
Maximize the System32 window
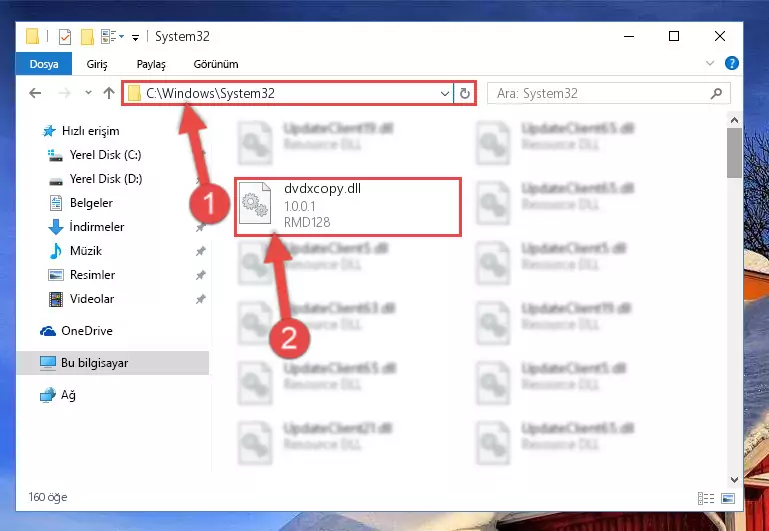(674, 36)
